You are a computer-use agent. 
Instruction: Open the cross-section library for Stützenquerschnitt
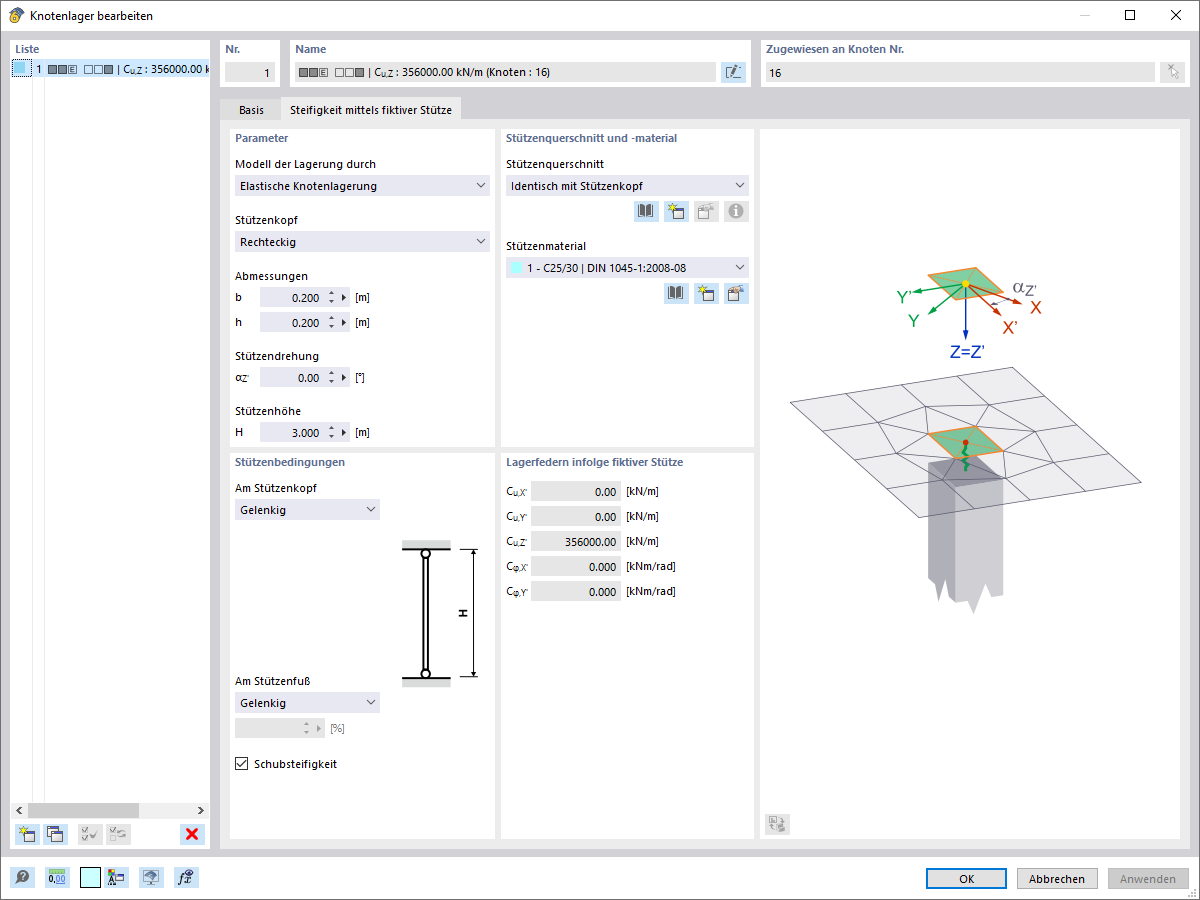pos(646,211)
